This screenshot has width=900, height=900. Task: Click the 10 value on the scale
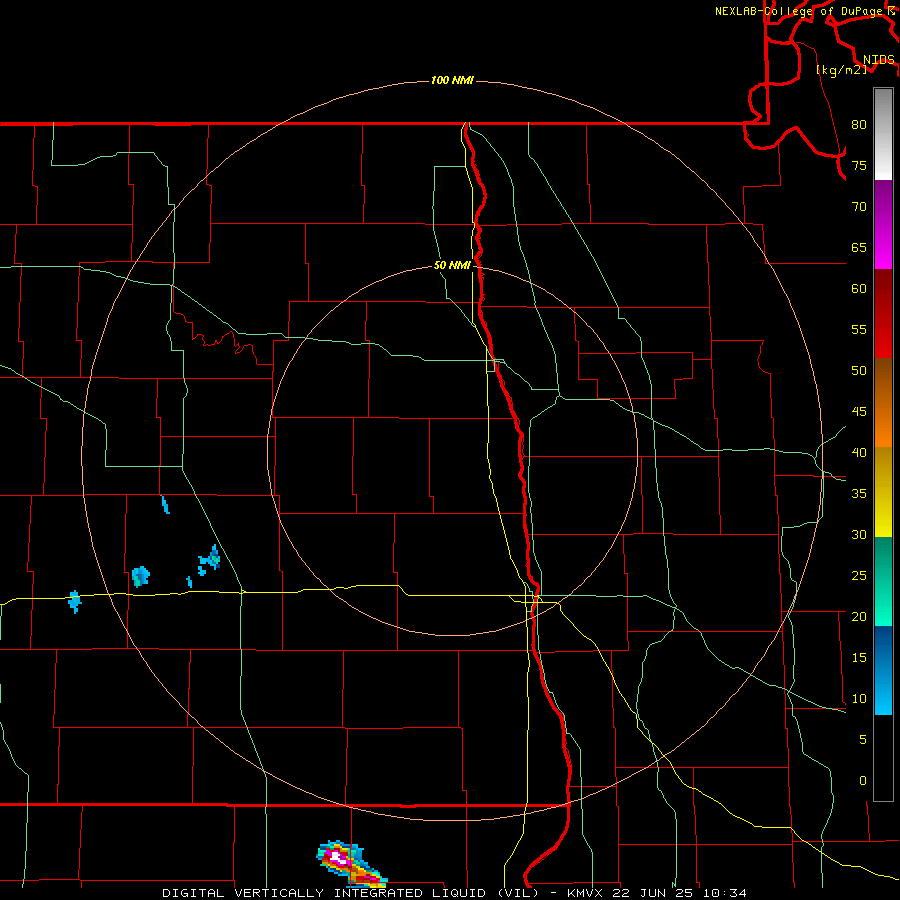pos(859,699)
